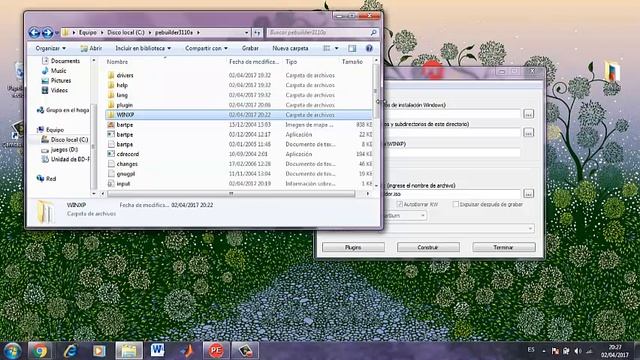Open MATLAB taskbar icon
Image resolution: width=640 pixels, height=360 pixels.
pos(187,351)
